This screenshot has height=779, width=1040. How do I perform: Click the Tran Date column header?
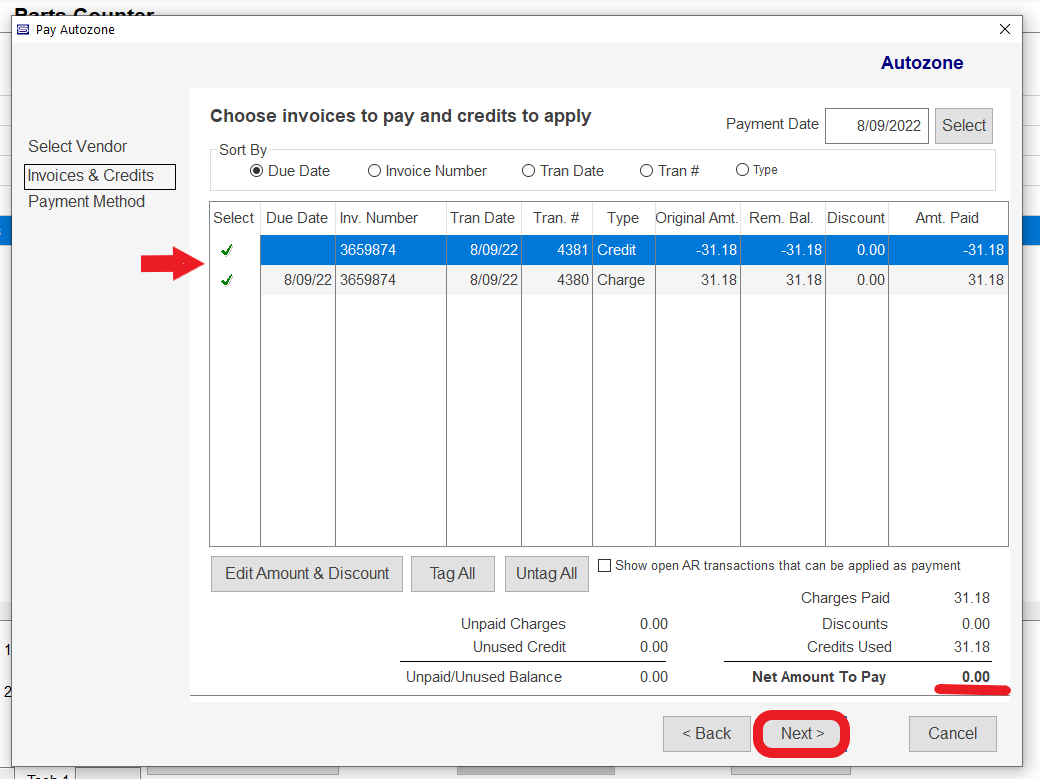pyautogui.click(x=484, y=218)
